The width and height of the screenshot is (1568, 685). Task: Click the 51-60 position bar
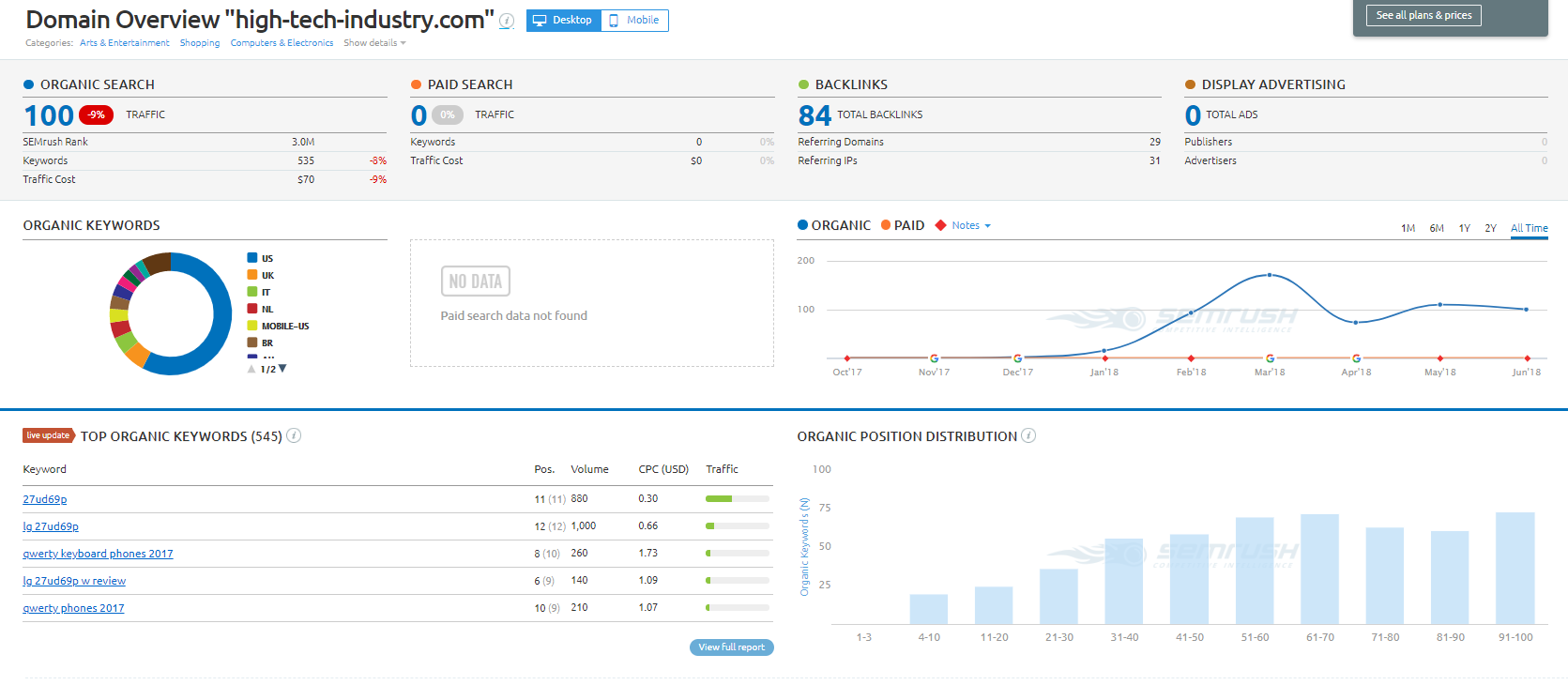click(x=1255, y=571)
